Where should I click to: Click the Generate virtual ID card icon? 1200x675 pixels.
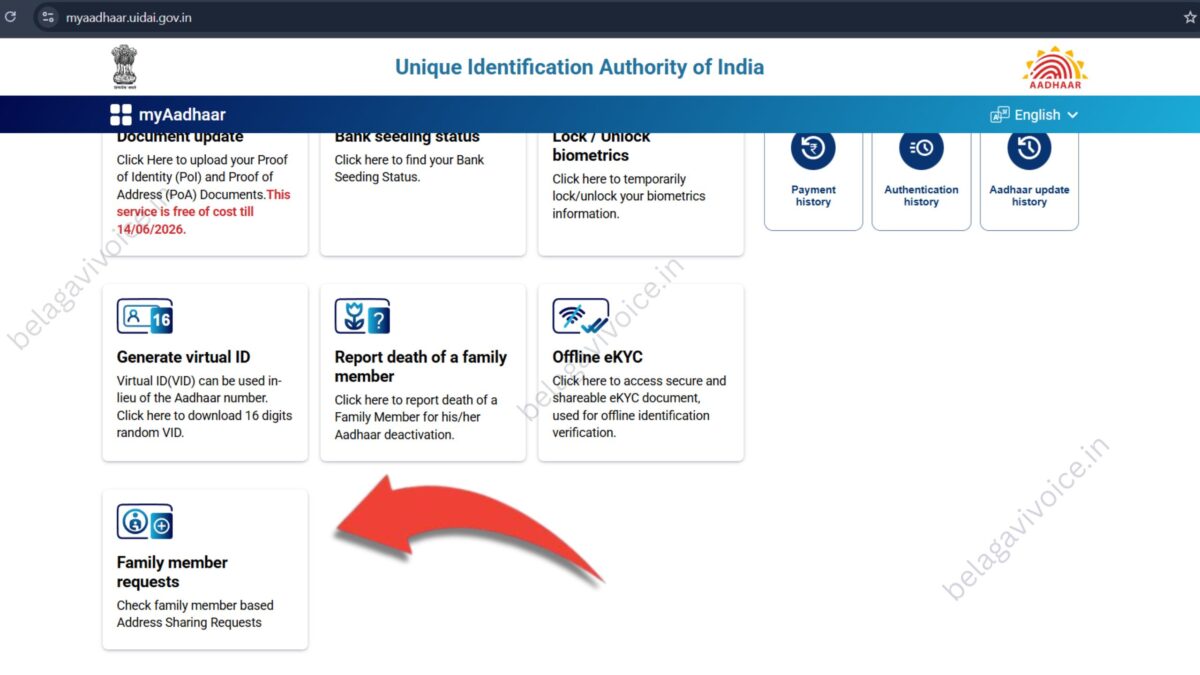[x=145, y=317]
